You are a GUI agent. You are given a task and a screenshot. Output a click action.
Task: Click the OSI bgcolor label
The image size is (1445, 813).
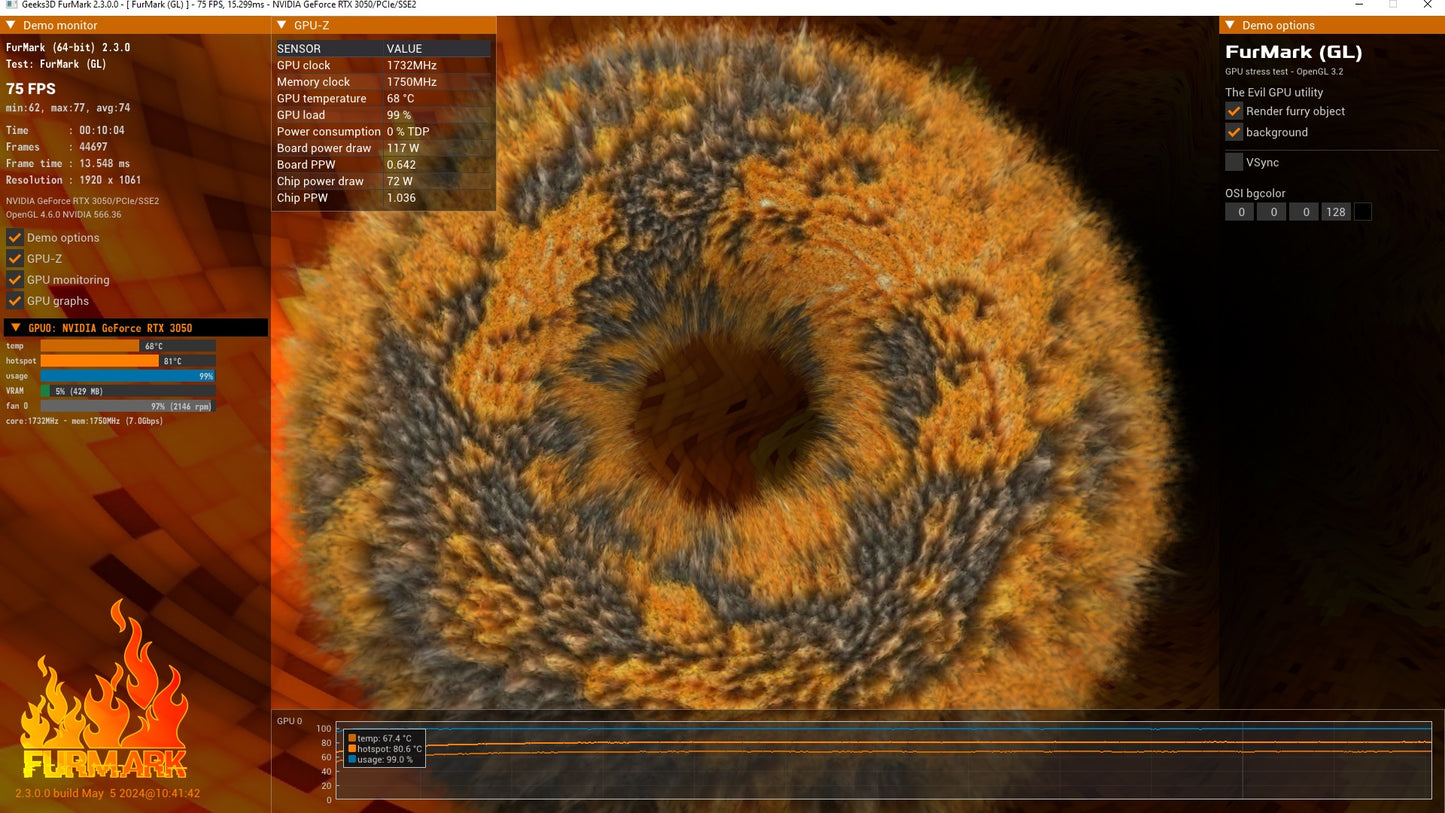1256,193
